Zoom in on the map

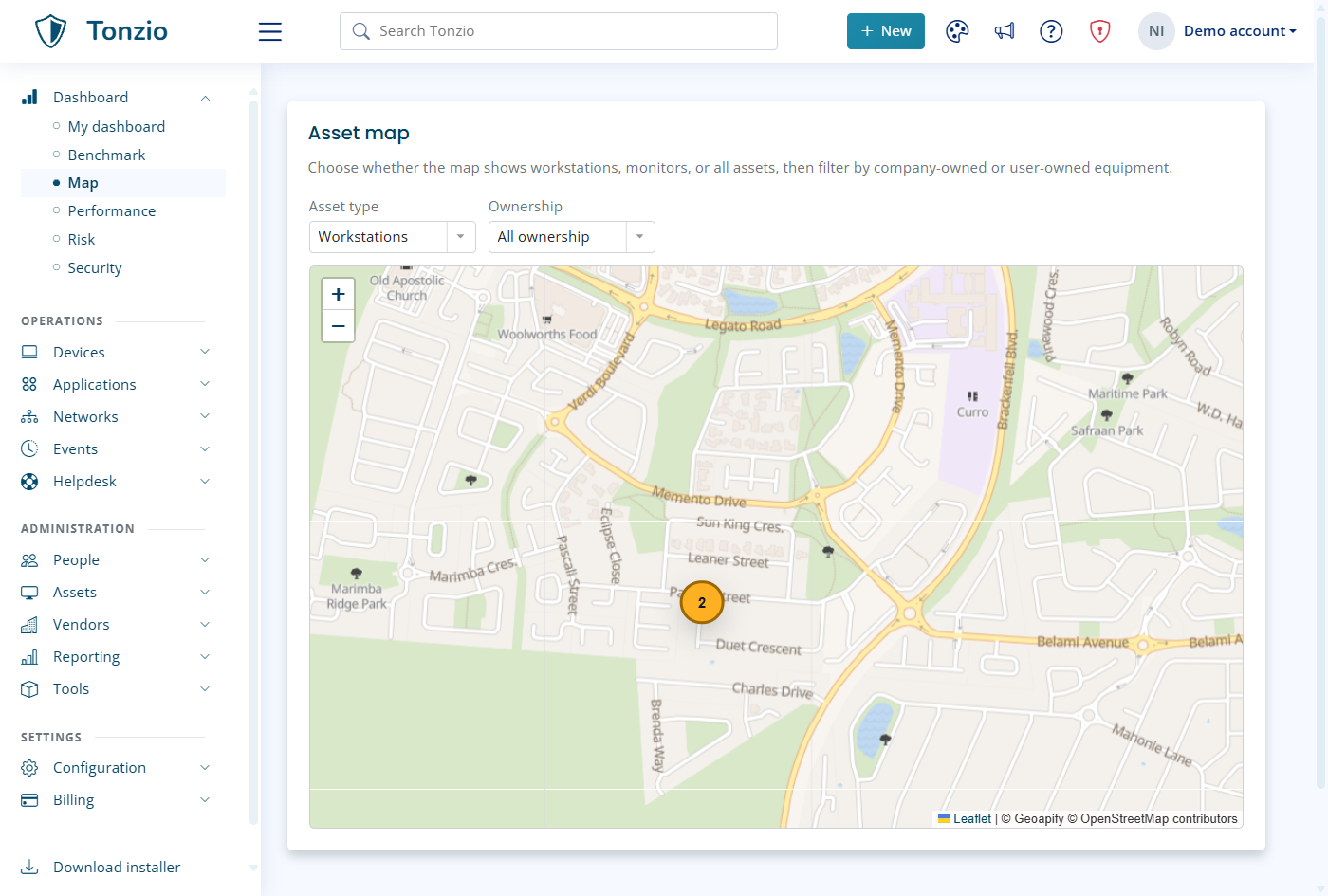click(338, 294)
